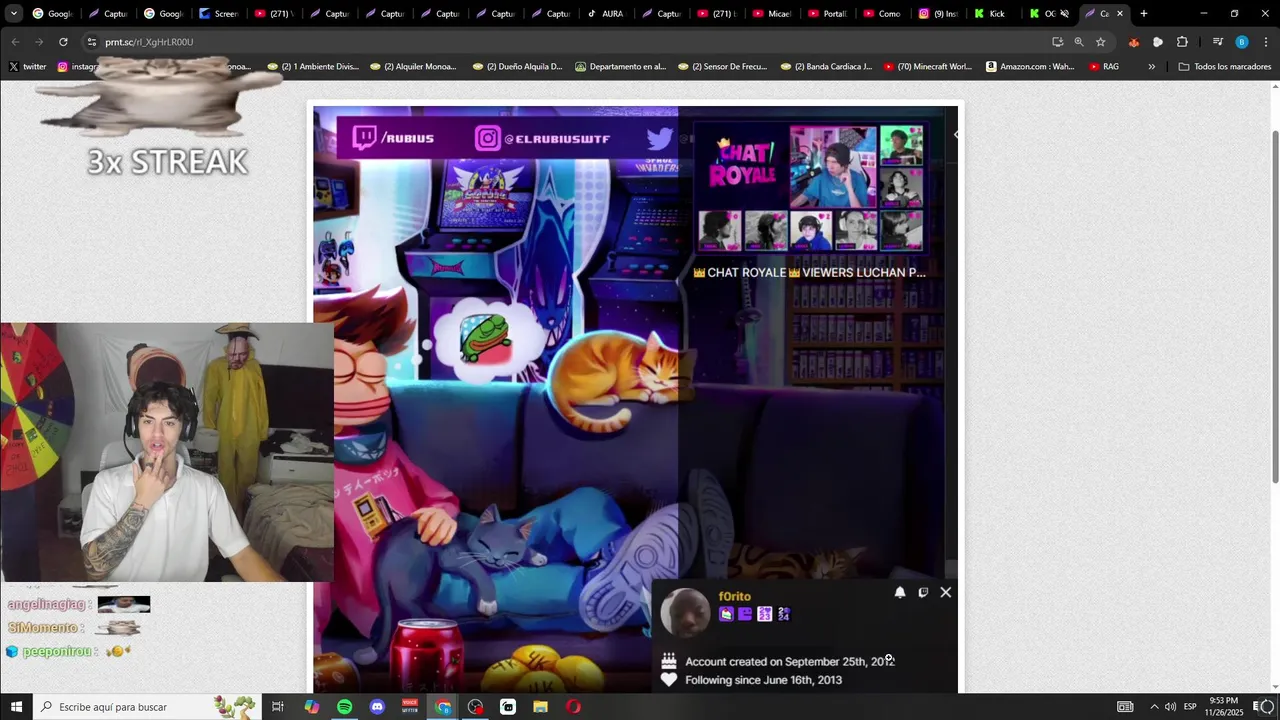The width and height of the screenshot is (1280, 720).
Task: Click the 2024 badge under f0rito
Action: [784, 614]
